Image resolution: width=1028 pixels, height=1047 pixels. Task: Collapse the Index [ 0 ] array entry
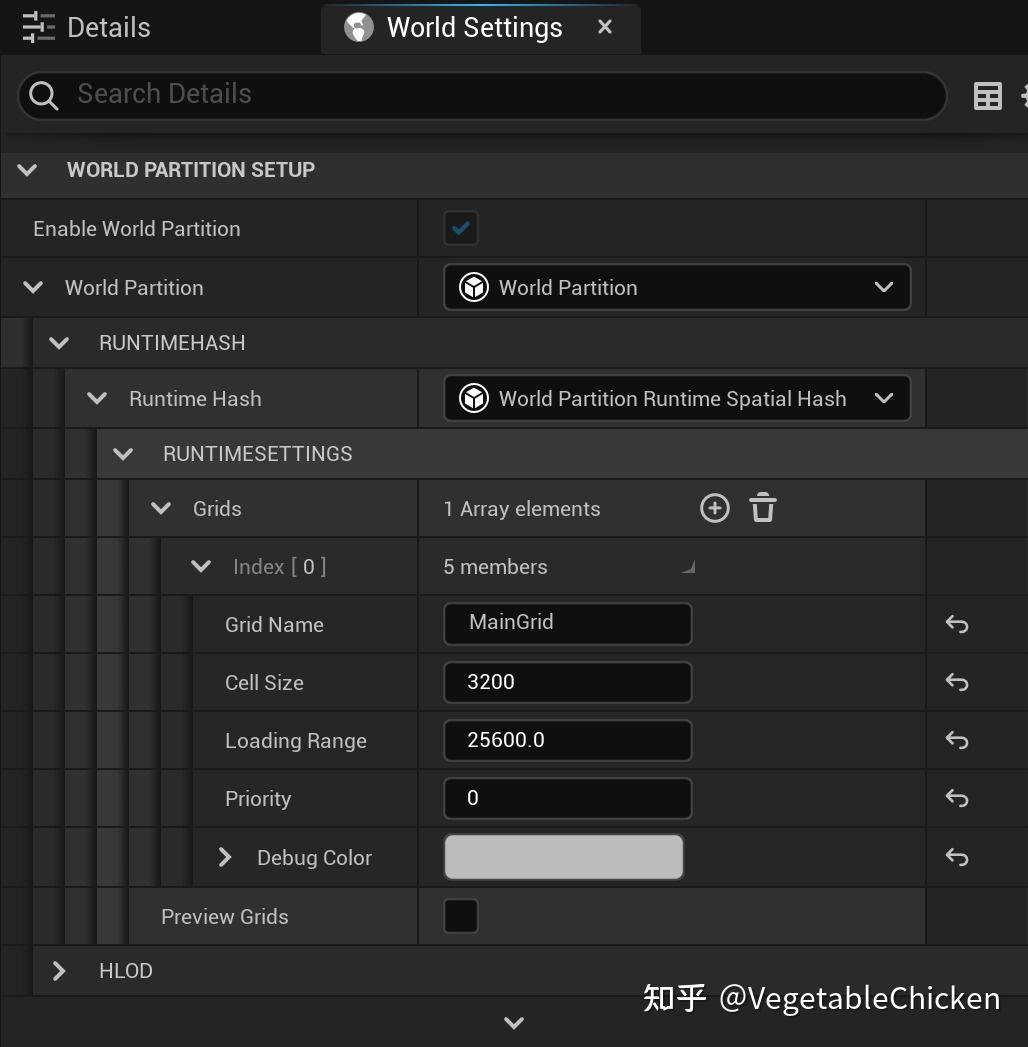click(199, 566)
